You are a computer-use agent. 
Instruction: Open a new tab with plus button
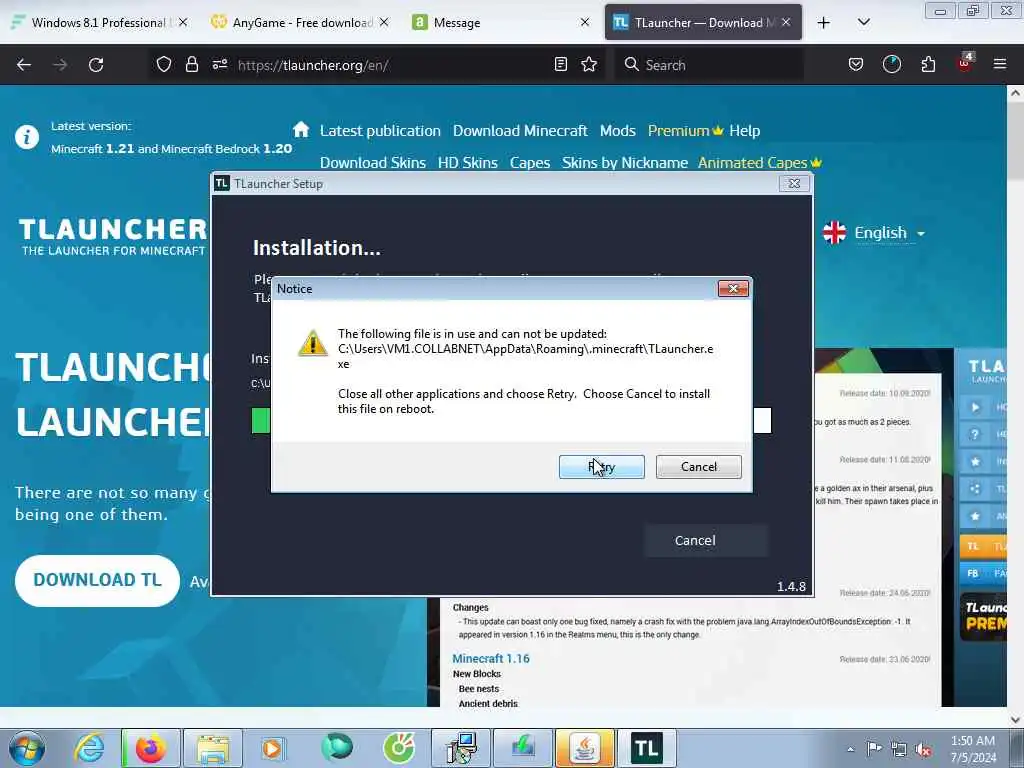(824, 23)
